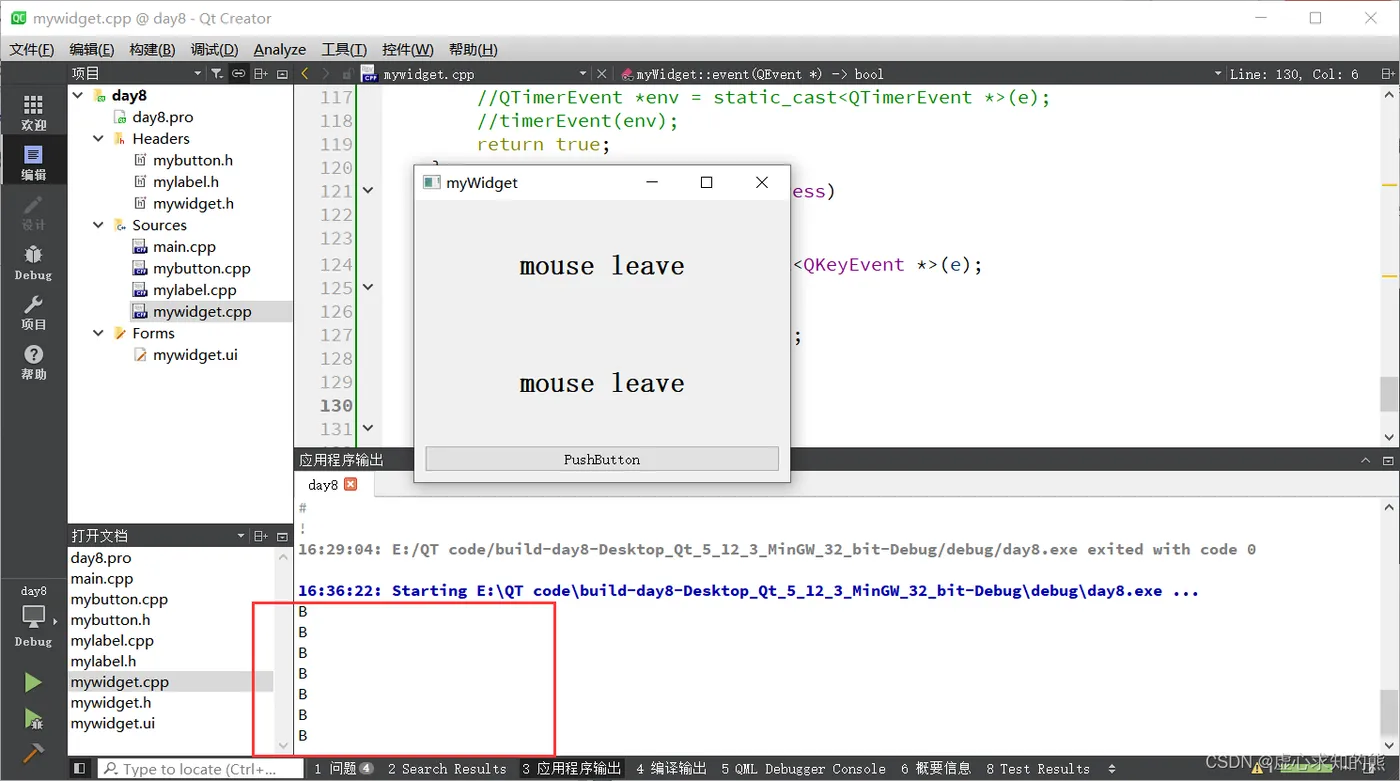Open 3 应用程序输出 pane

click(572, 768)
